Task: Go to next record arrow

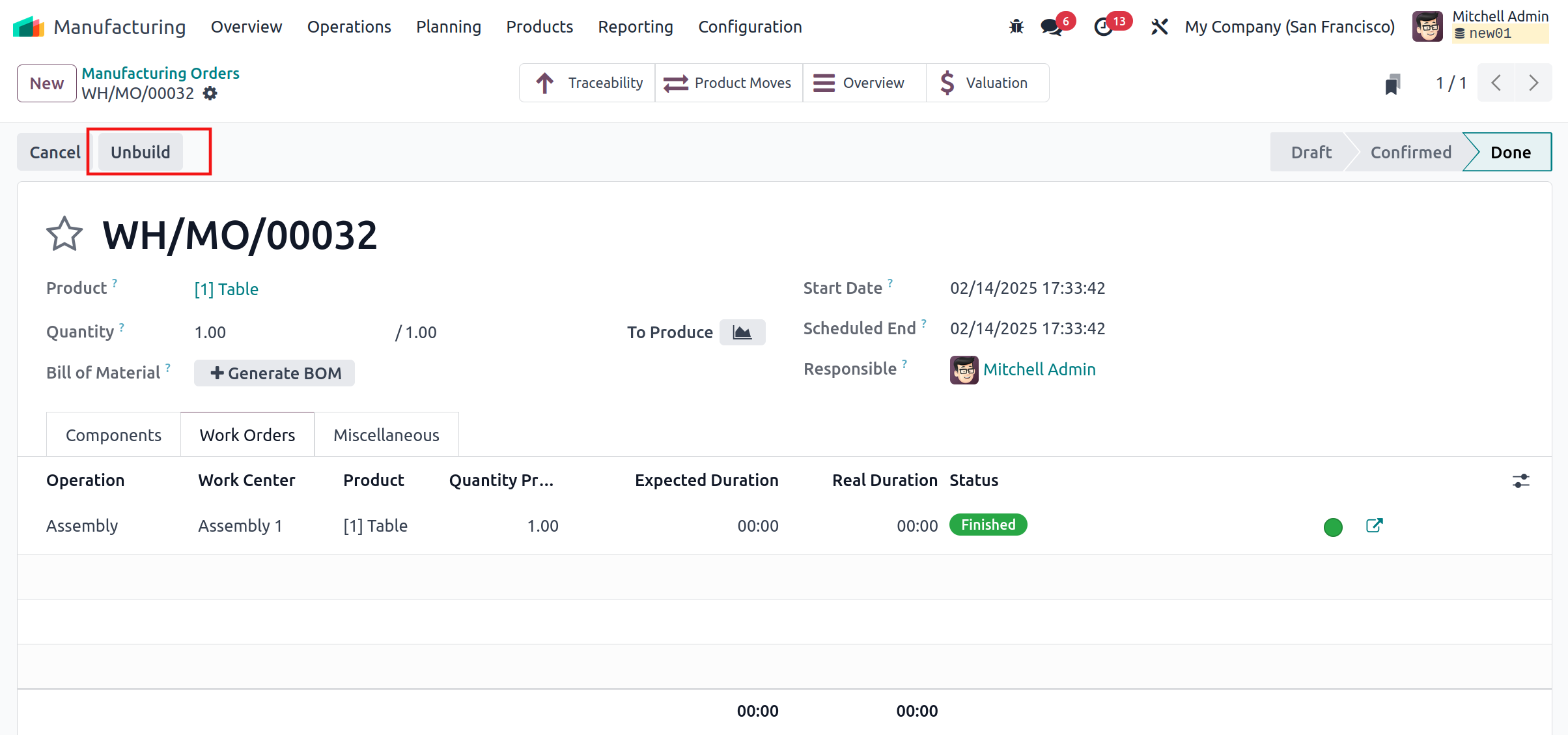Action: 1533,83
